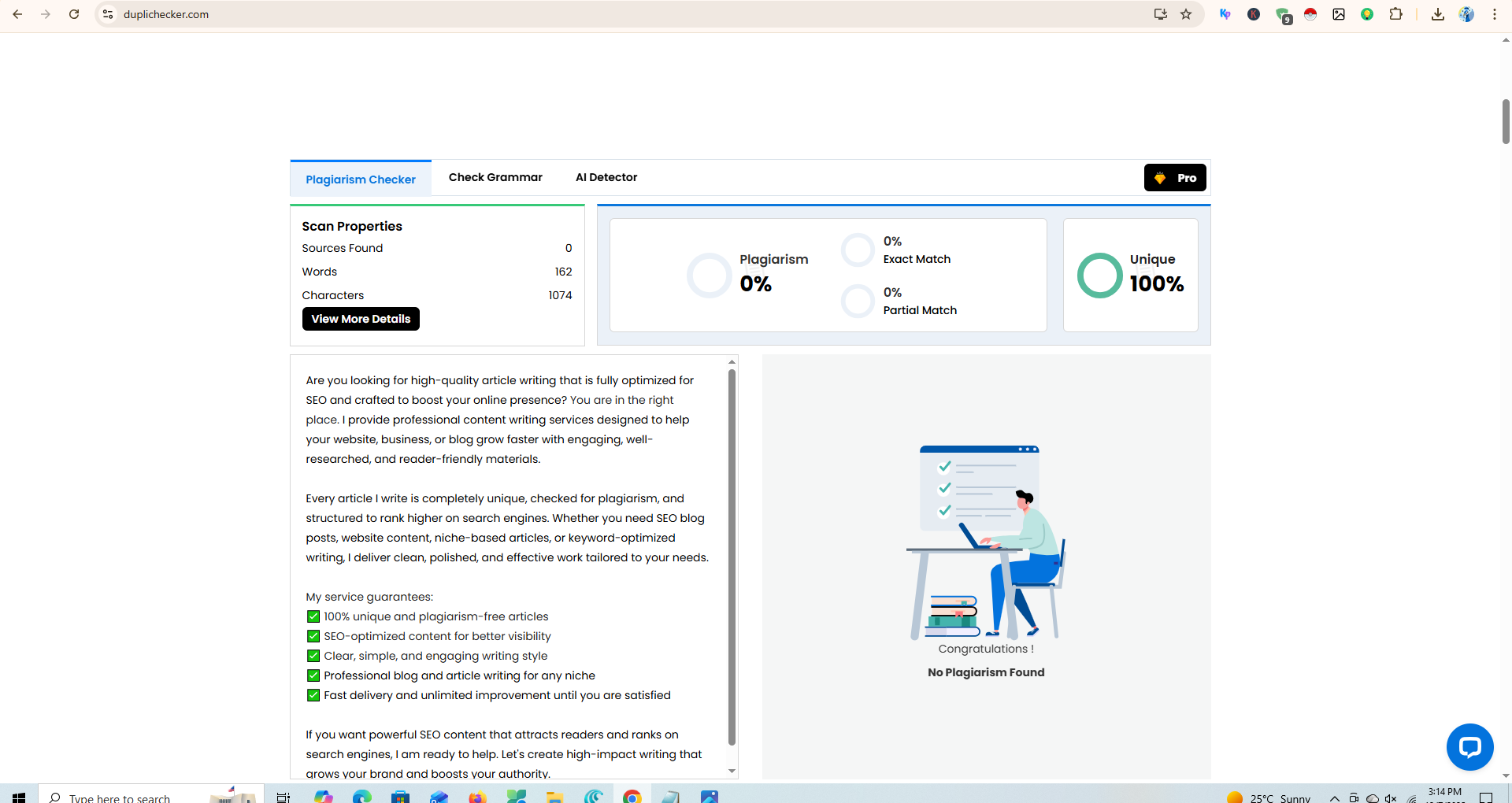Open the live chat bubble
Image resolution: width=1512 pixels, height=803 pixels.
pos(1469,746)
